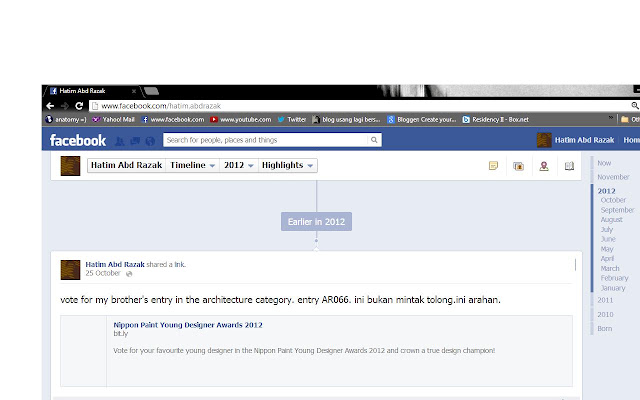Open the shared "link" word in the post
This screenshot has height=400, width=640.
pyautogui.click(x=180, y=264)
